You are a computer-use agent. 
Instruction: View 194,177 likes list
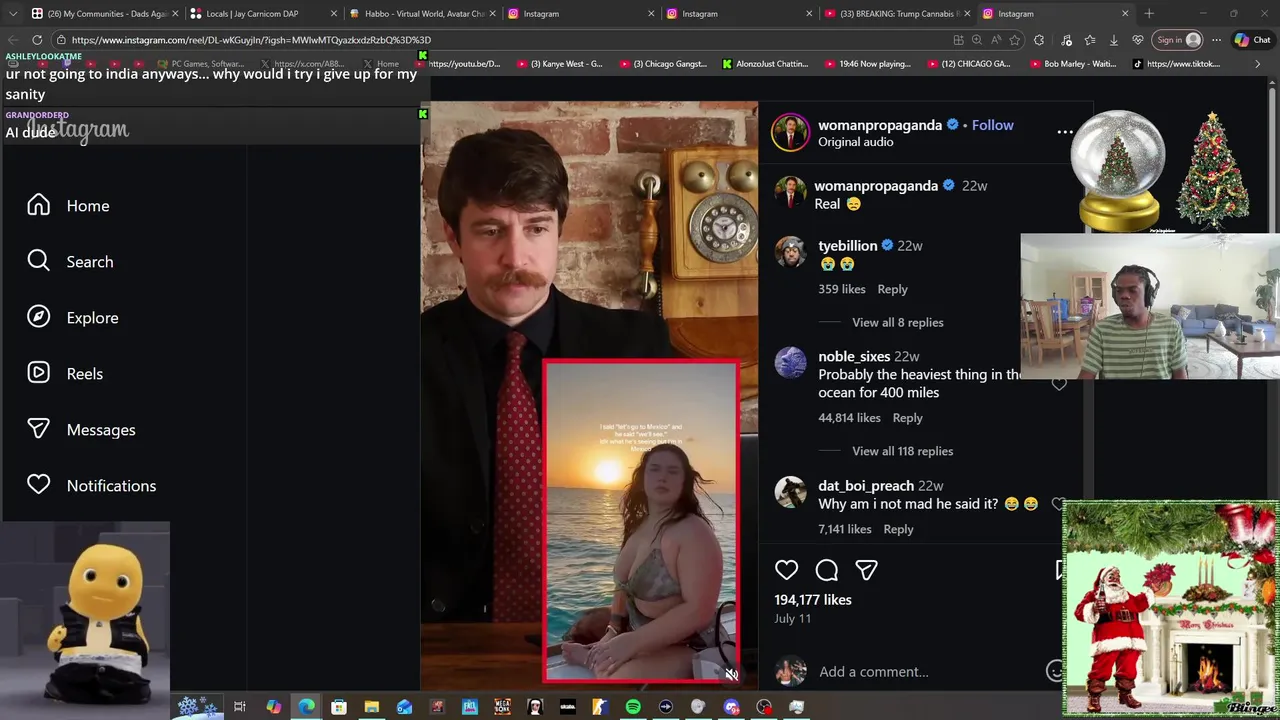[812, 600]
